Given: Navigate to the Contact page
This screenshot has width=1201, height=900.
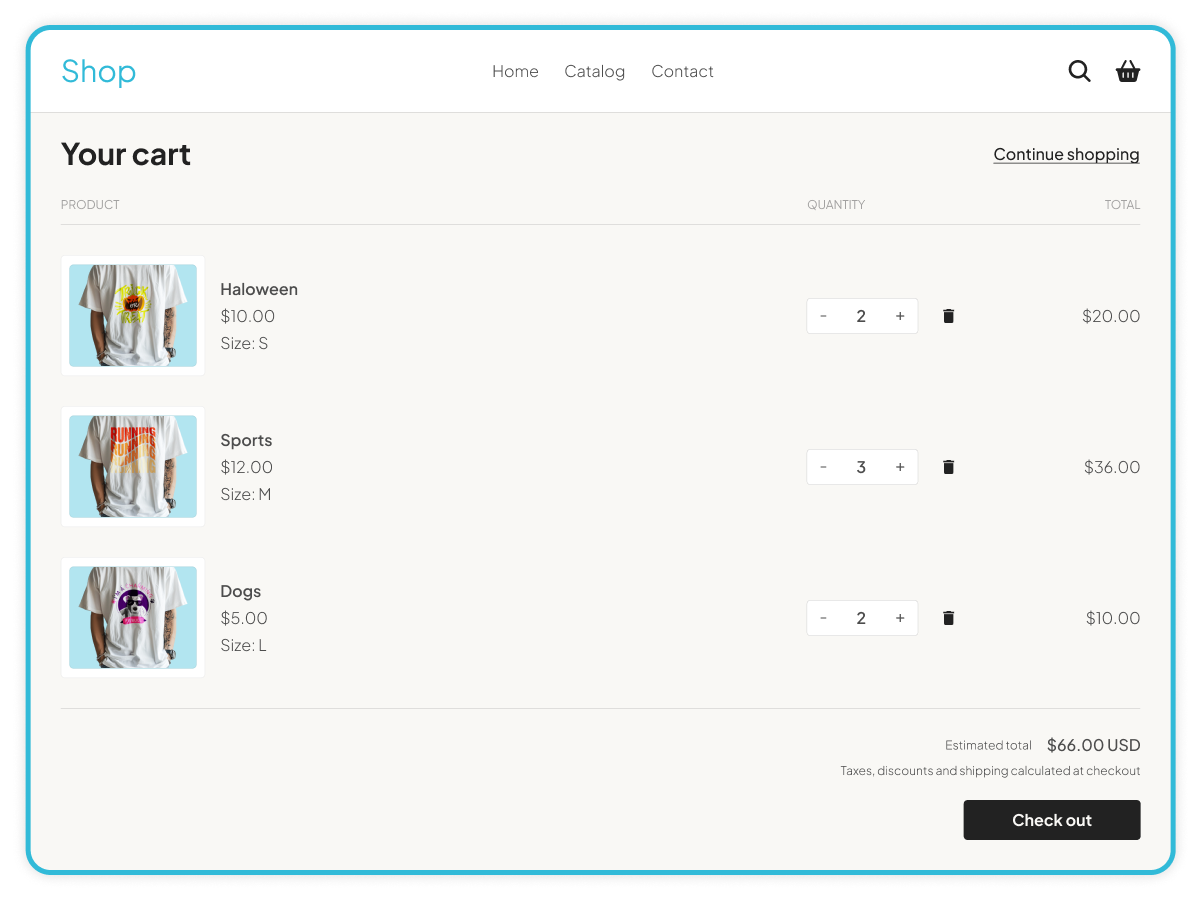Looking at the screenshot, I should click(682, 71).
